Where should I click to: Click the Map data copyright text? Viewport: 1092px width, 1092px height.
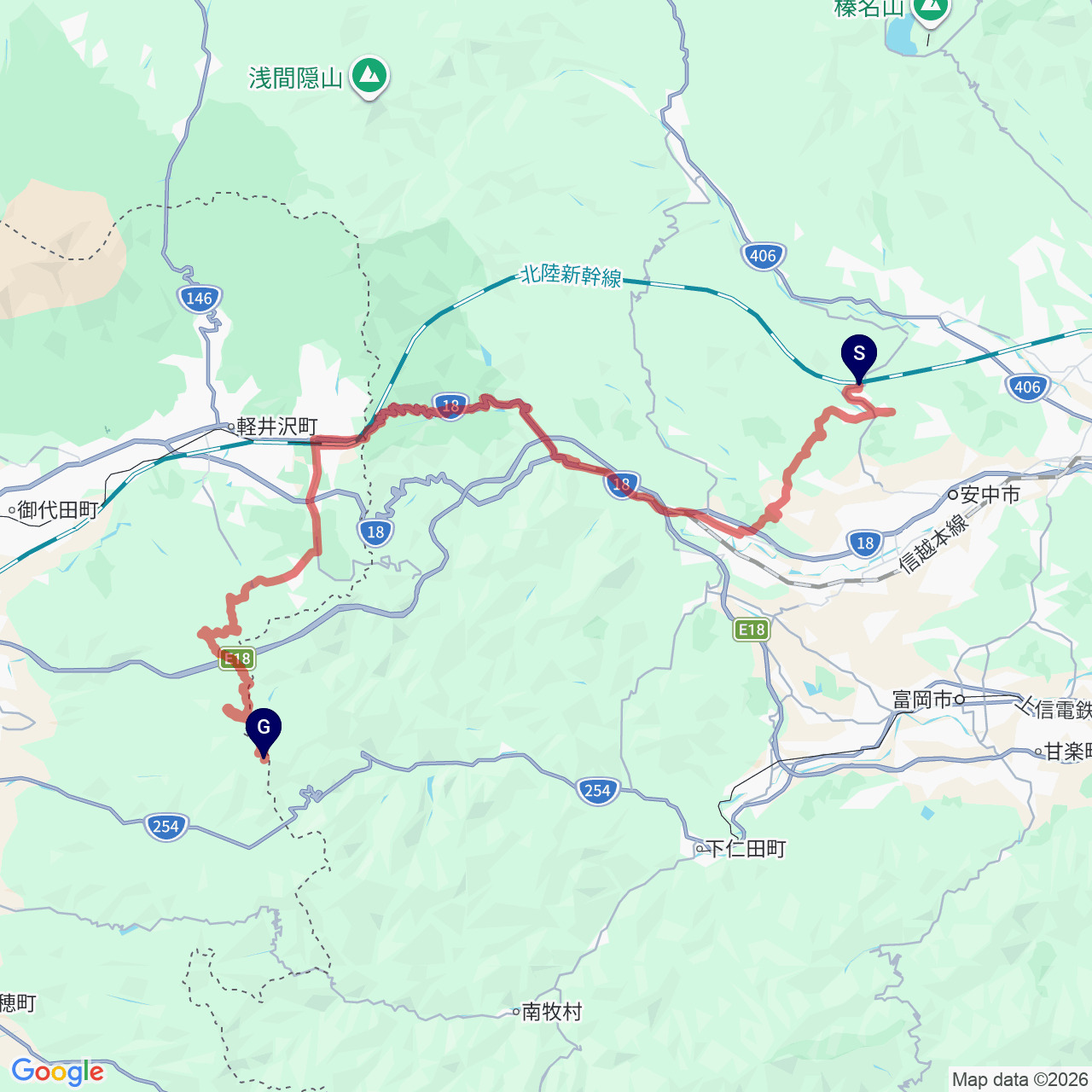pos(1021,1080)
